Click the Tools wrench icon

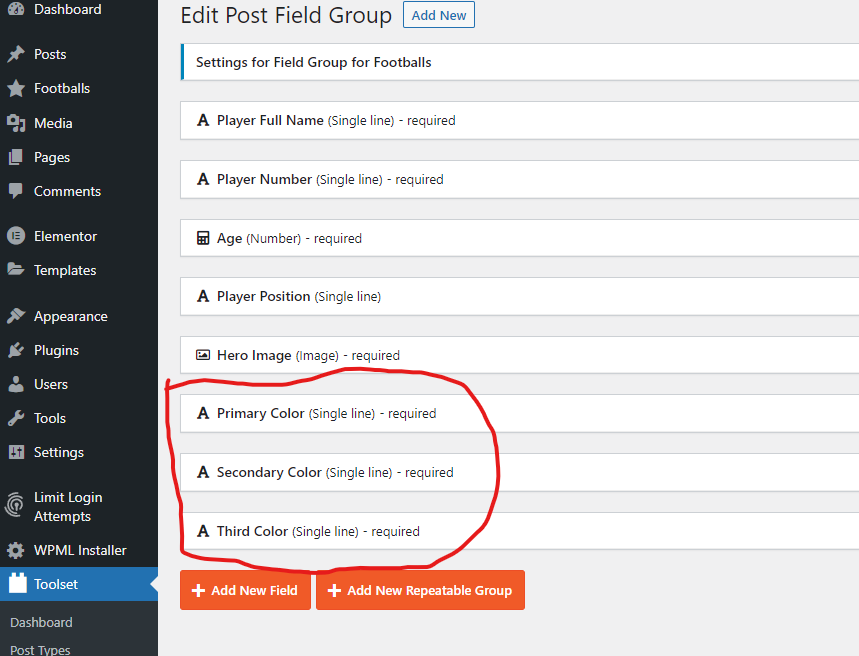tap(16, 418)
